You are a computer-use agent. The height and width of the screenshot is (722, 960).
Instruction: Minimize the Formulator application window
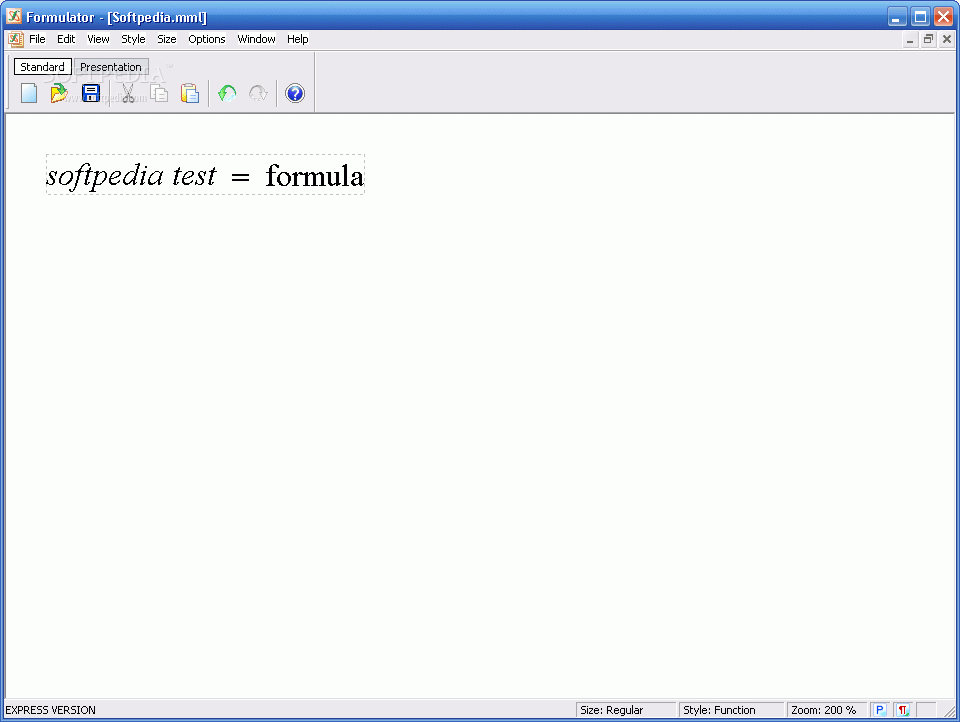pyautogui.click(x=897, y=17)
